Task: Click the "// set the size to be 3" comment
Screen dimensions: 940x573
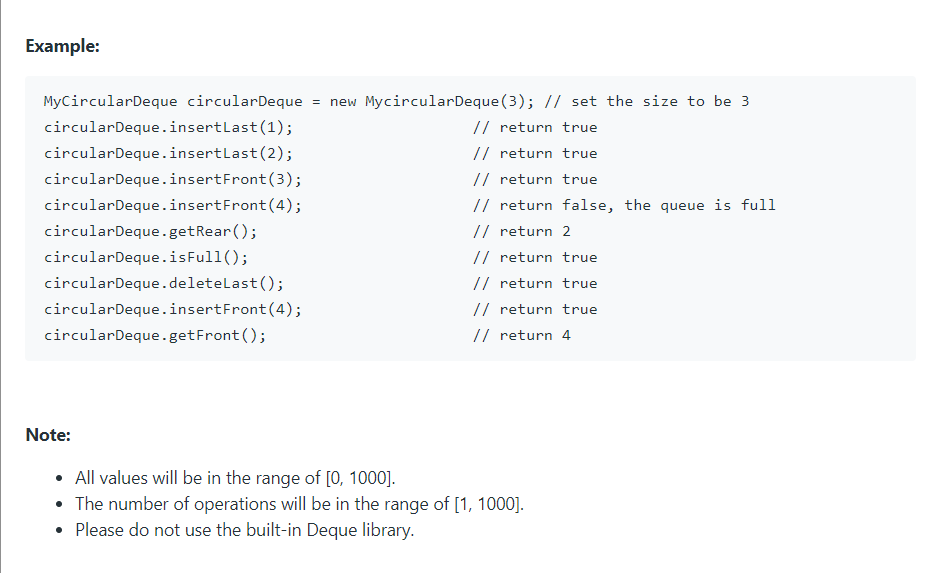Action: (x=647, y=101)
